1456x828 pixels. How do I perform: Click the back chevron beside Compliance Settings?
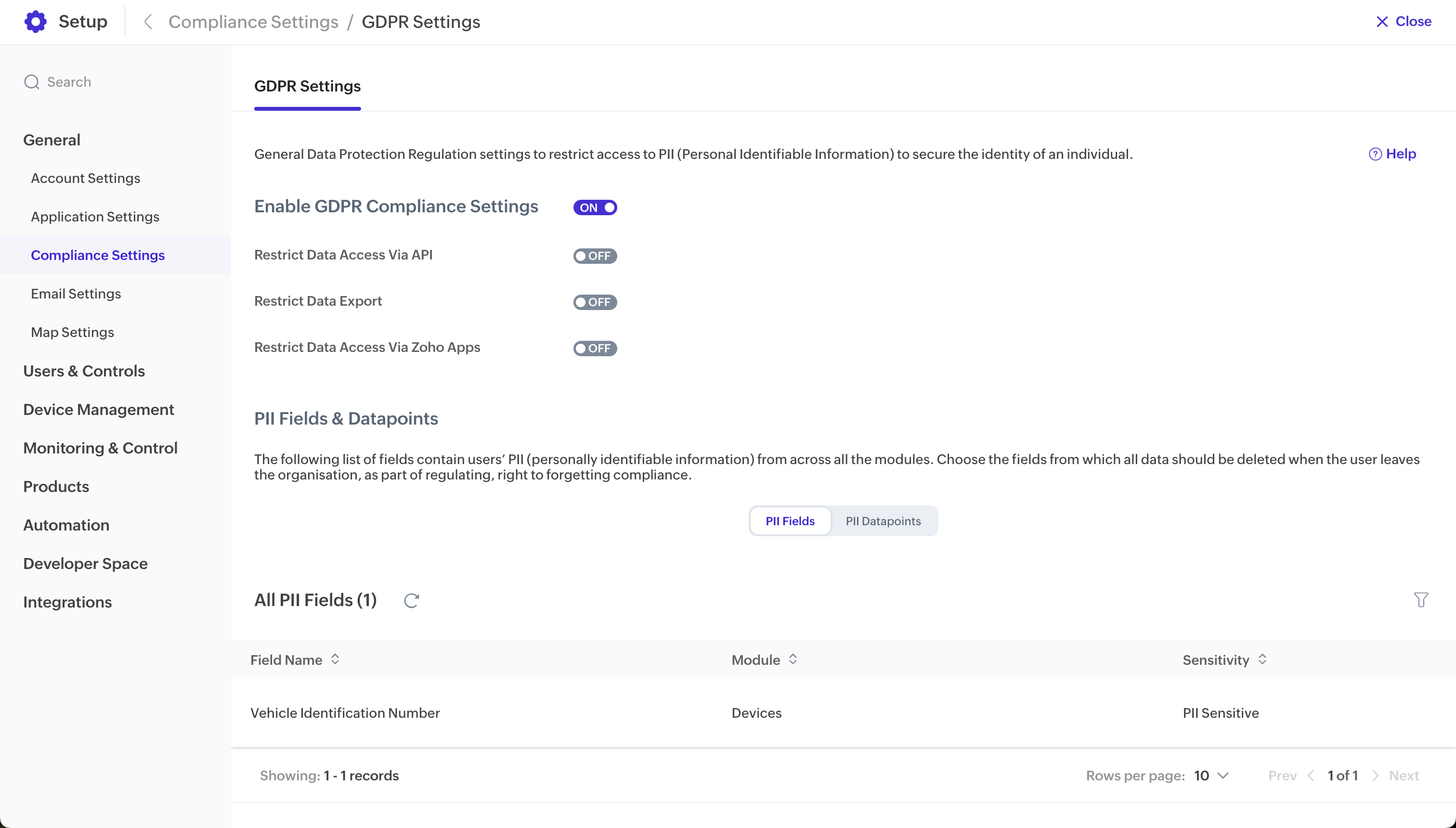(148, 22)
